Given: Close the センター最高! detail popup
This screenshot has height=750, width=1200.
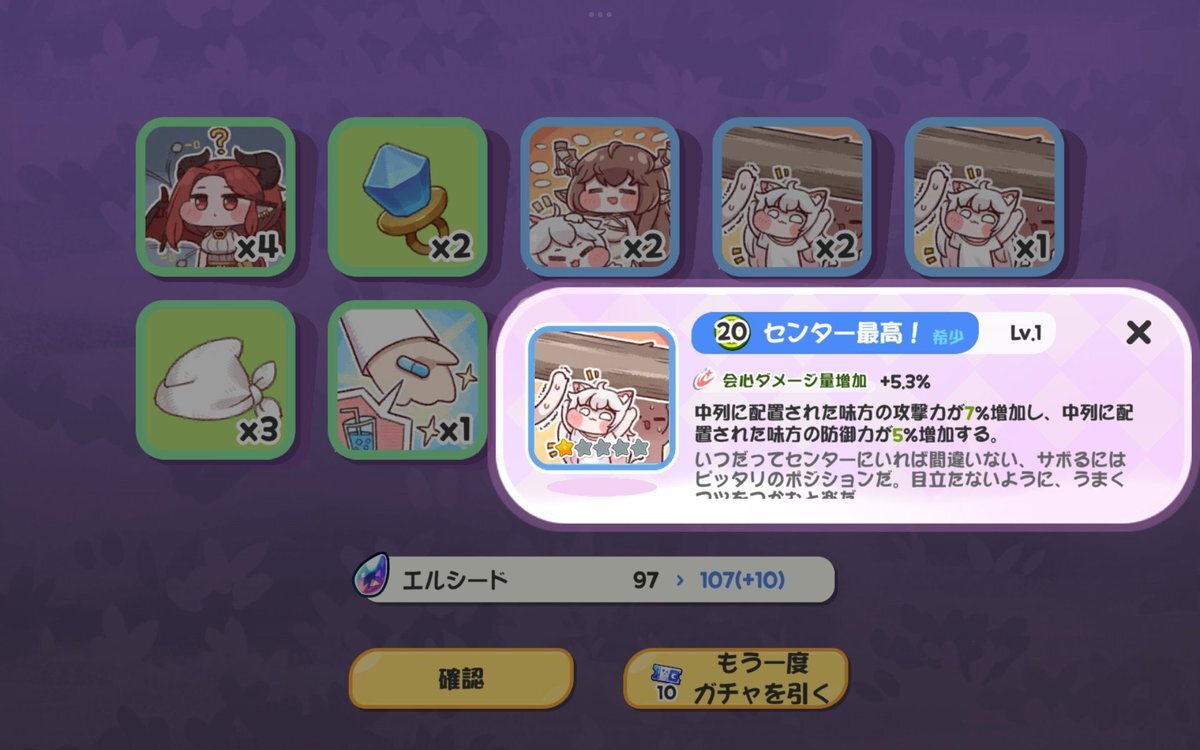Looking at the screenshot, I should coord(1138,332).
